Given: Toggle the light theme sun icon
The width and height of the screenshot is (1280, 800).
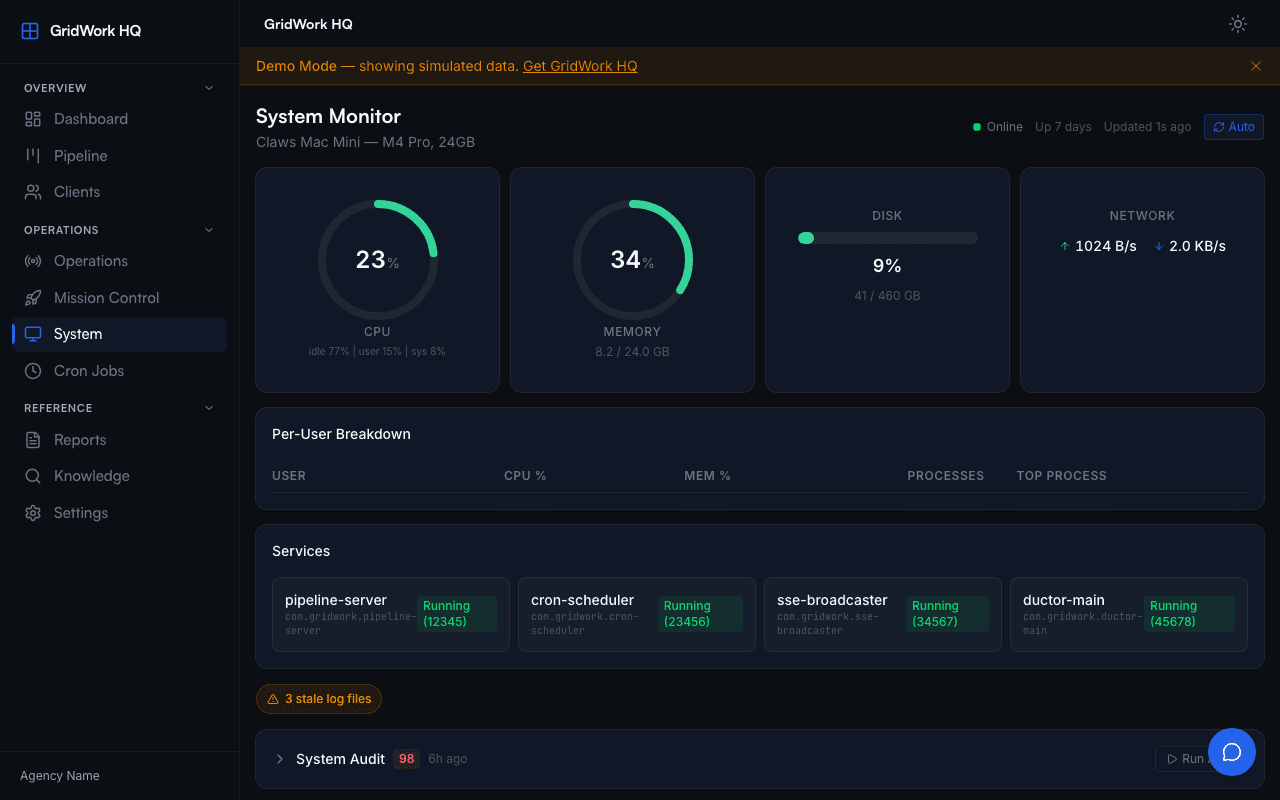Looking at the screenshot, I should [x=1237, y=23].
